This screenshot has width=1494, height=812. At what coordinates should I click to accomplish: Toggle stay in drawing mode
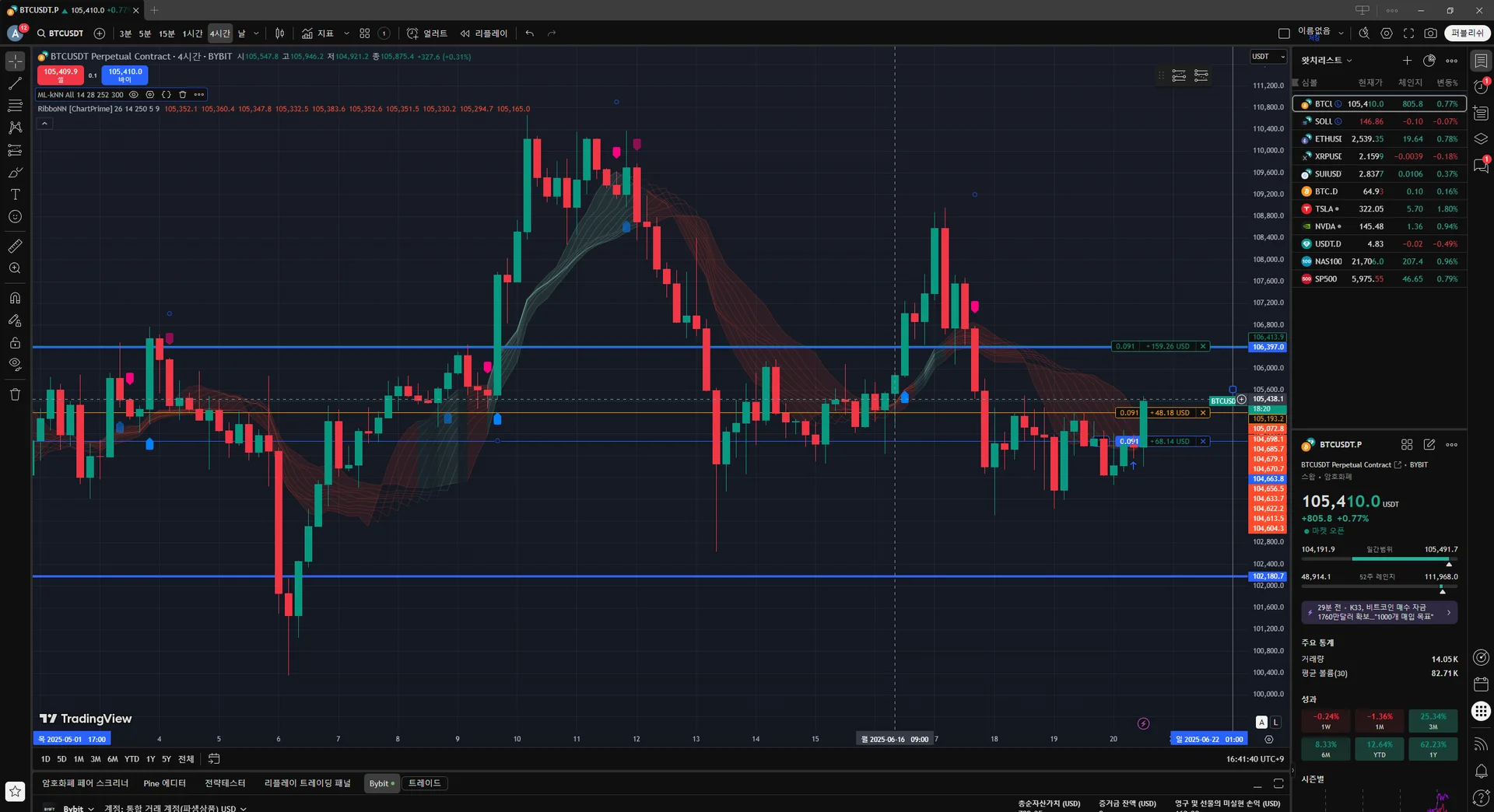pos(15,320)
